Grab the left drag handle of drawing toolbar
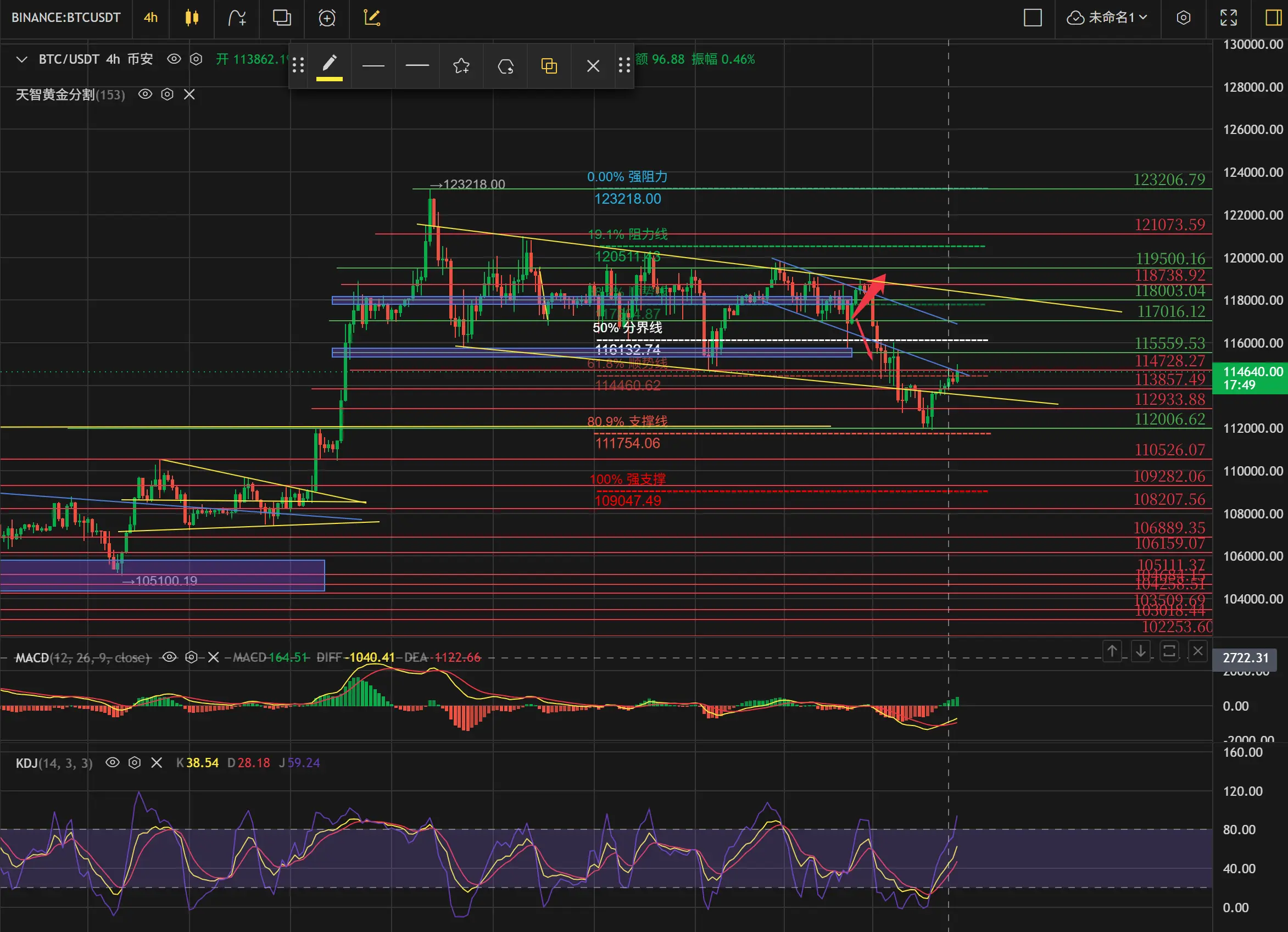 [298, 66]
